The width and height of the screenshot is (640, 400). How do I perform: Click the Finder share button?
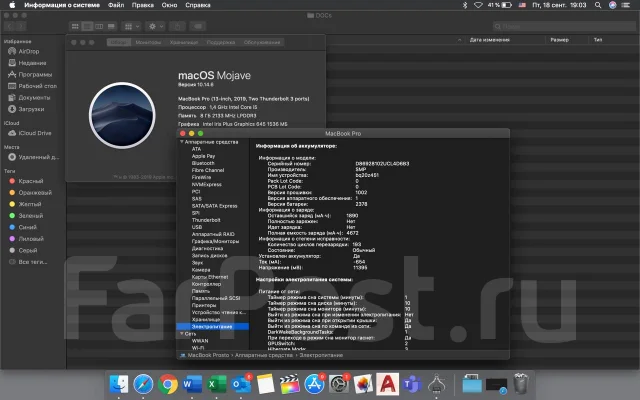tap(178, 26)
